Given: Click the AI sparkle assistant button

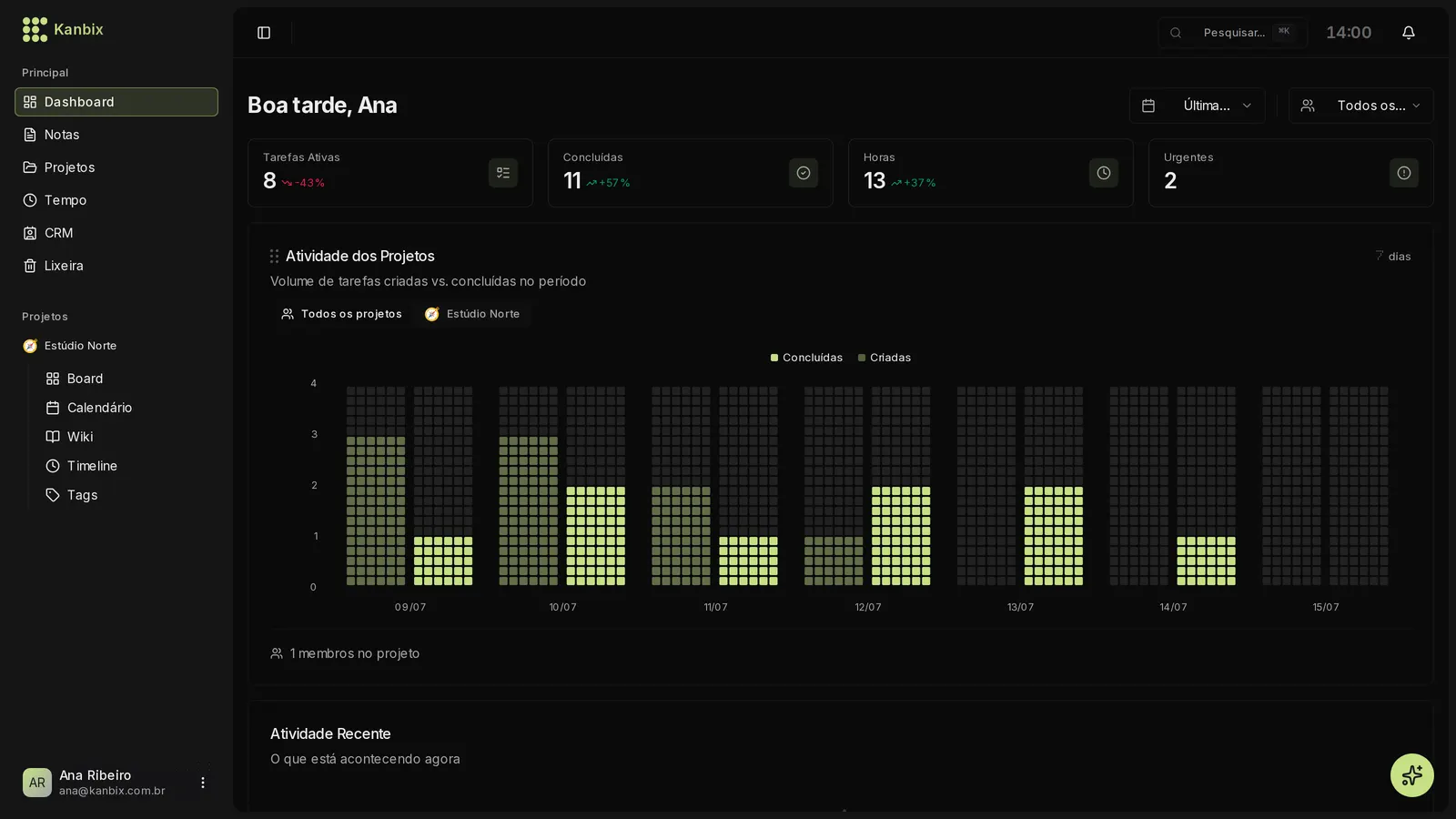Looking at the screenshot, I should click(x=1412, y=775).
